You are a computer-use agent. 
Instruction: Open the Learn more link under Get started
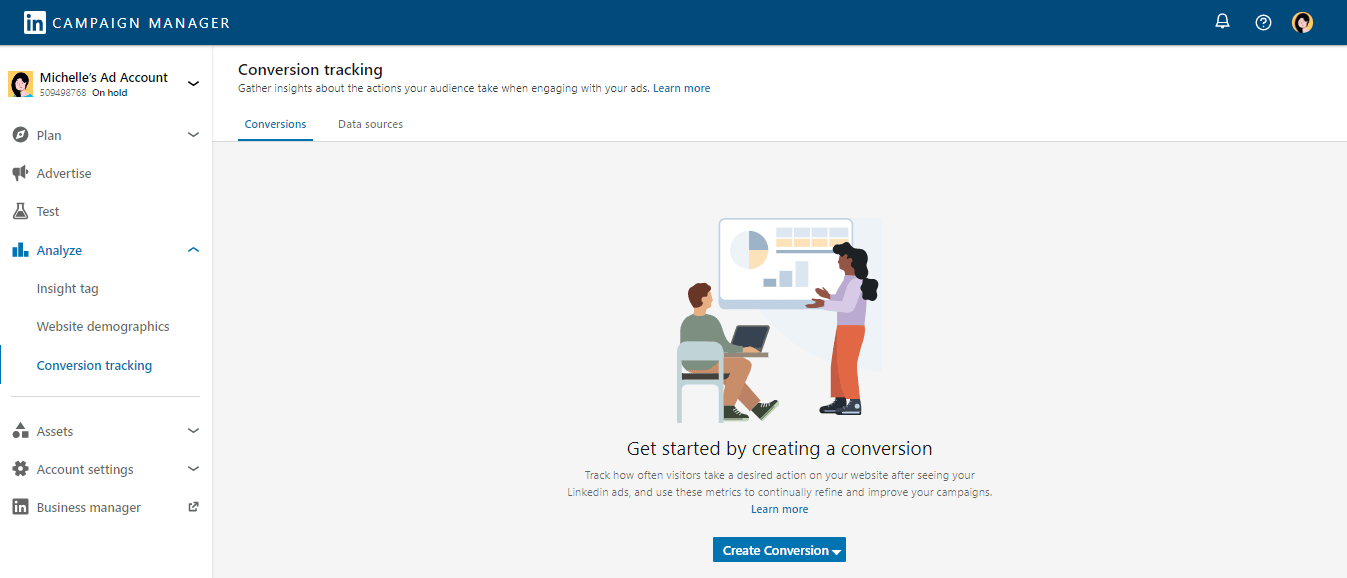[x=779, y=508]
